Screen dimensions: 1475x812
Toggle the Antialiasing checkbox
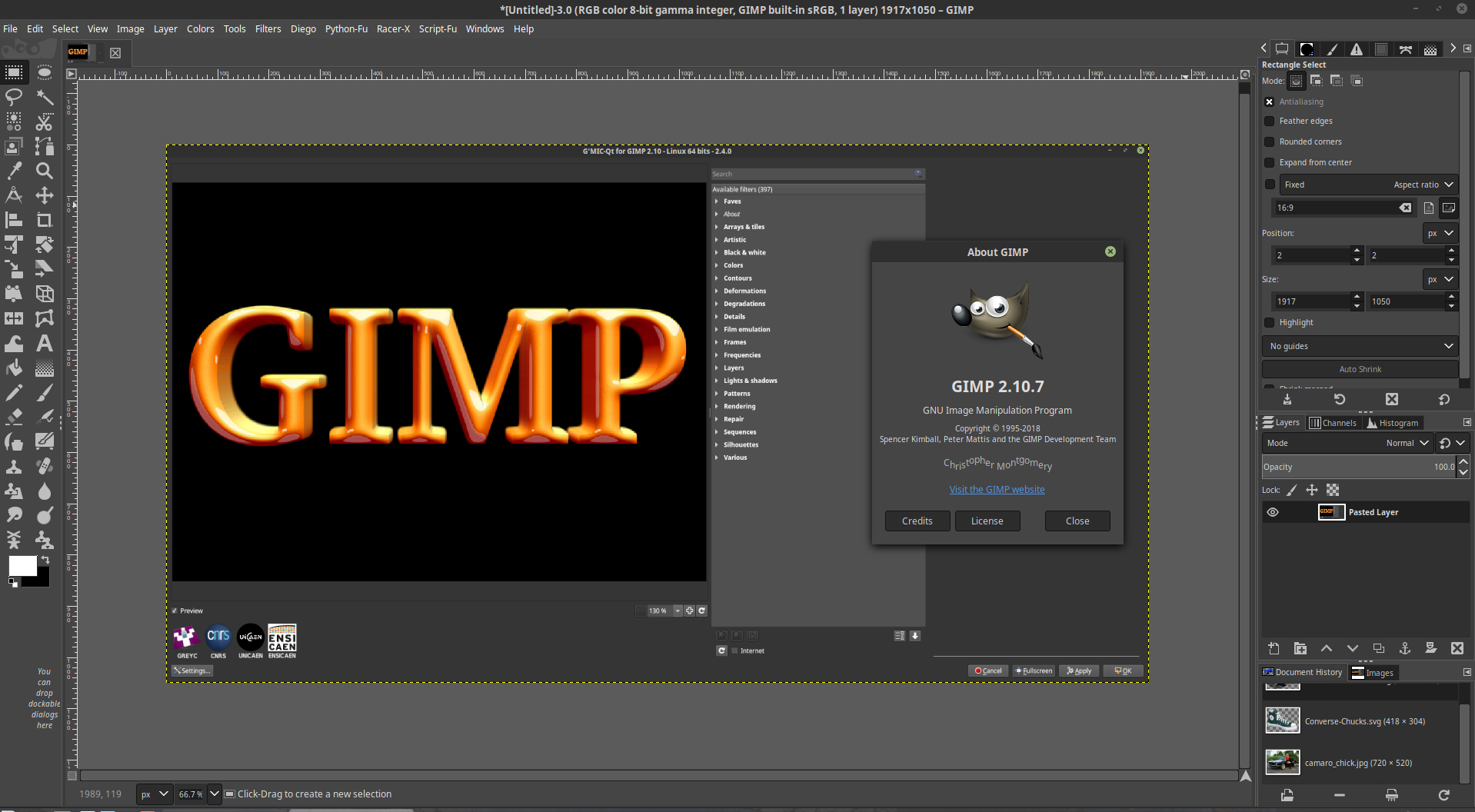pyautogui.click(x=1269, y=101)
